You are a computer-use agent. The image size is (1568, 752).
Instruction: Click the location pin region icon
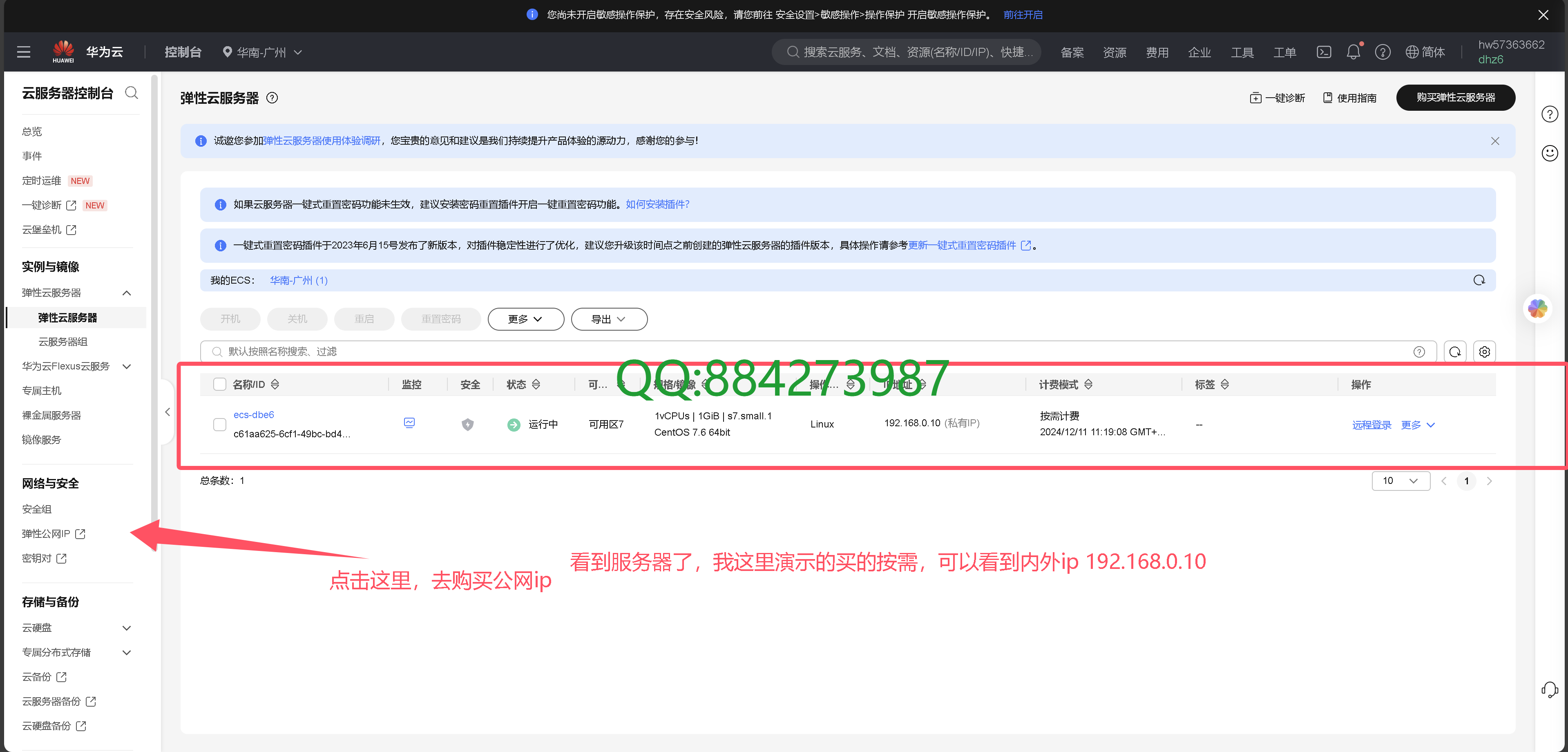click(x=227, y=52)
